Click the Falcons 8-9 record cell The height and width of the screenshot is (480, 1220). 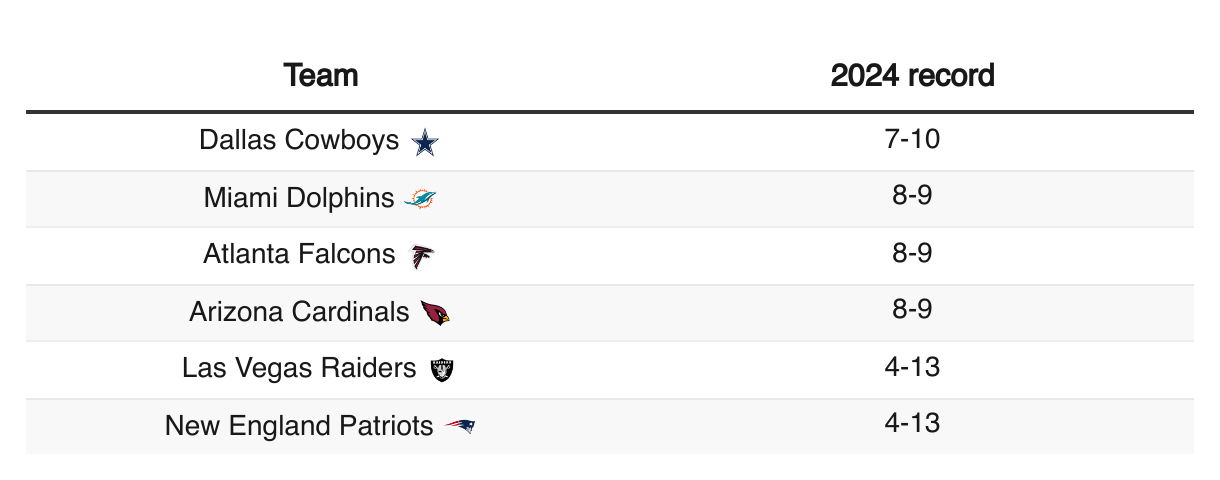point(912,255)
